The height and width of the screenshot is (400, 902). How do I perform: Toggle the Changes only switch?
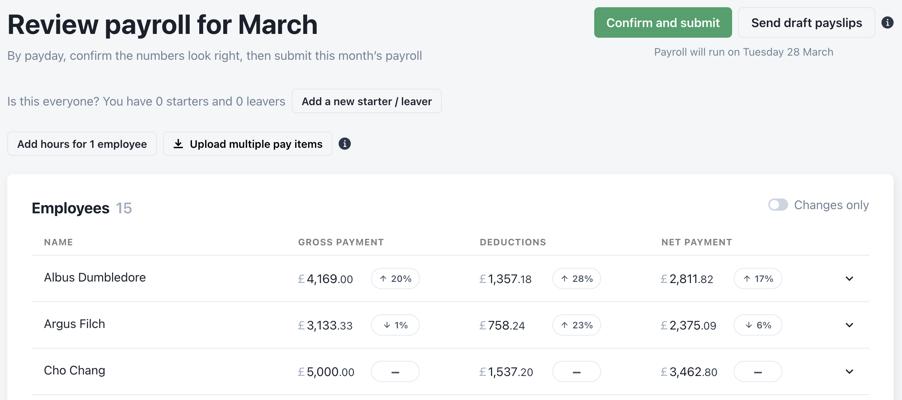pyautogui.click(x=778, y=205)
